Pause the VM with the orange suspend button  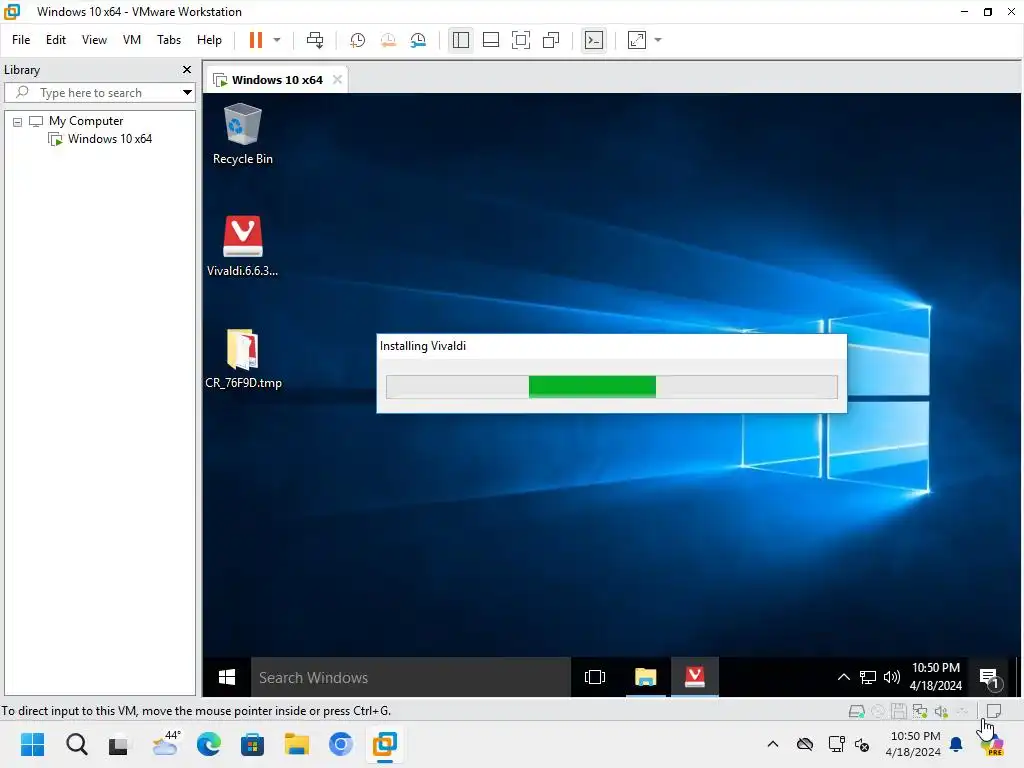pyautogui.click(x=256, y=40)
